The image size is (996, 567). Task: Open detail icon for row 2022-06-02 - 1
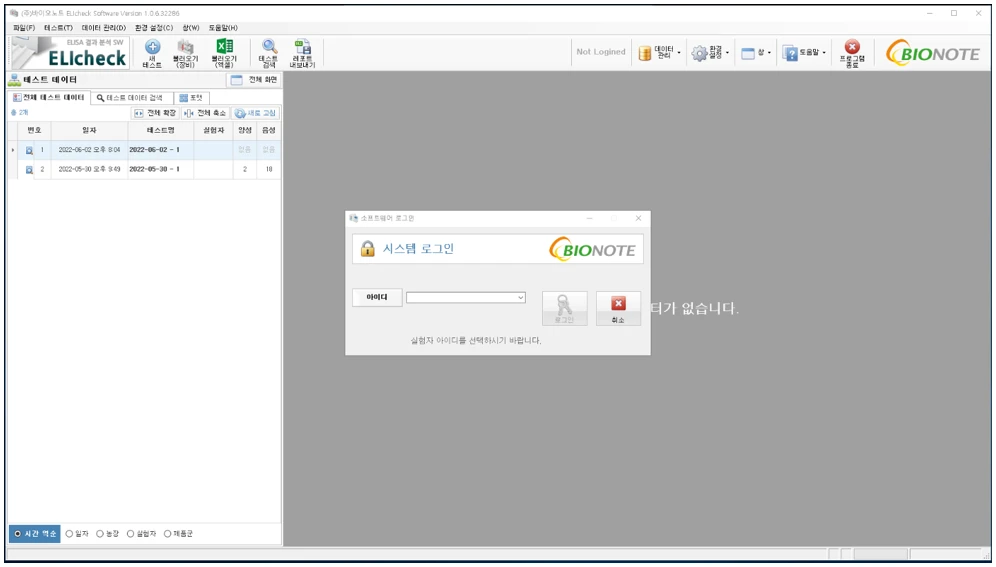(x=29, y=150)
